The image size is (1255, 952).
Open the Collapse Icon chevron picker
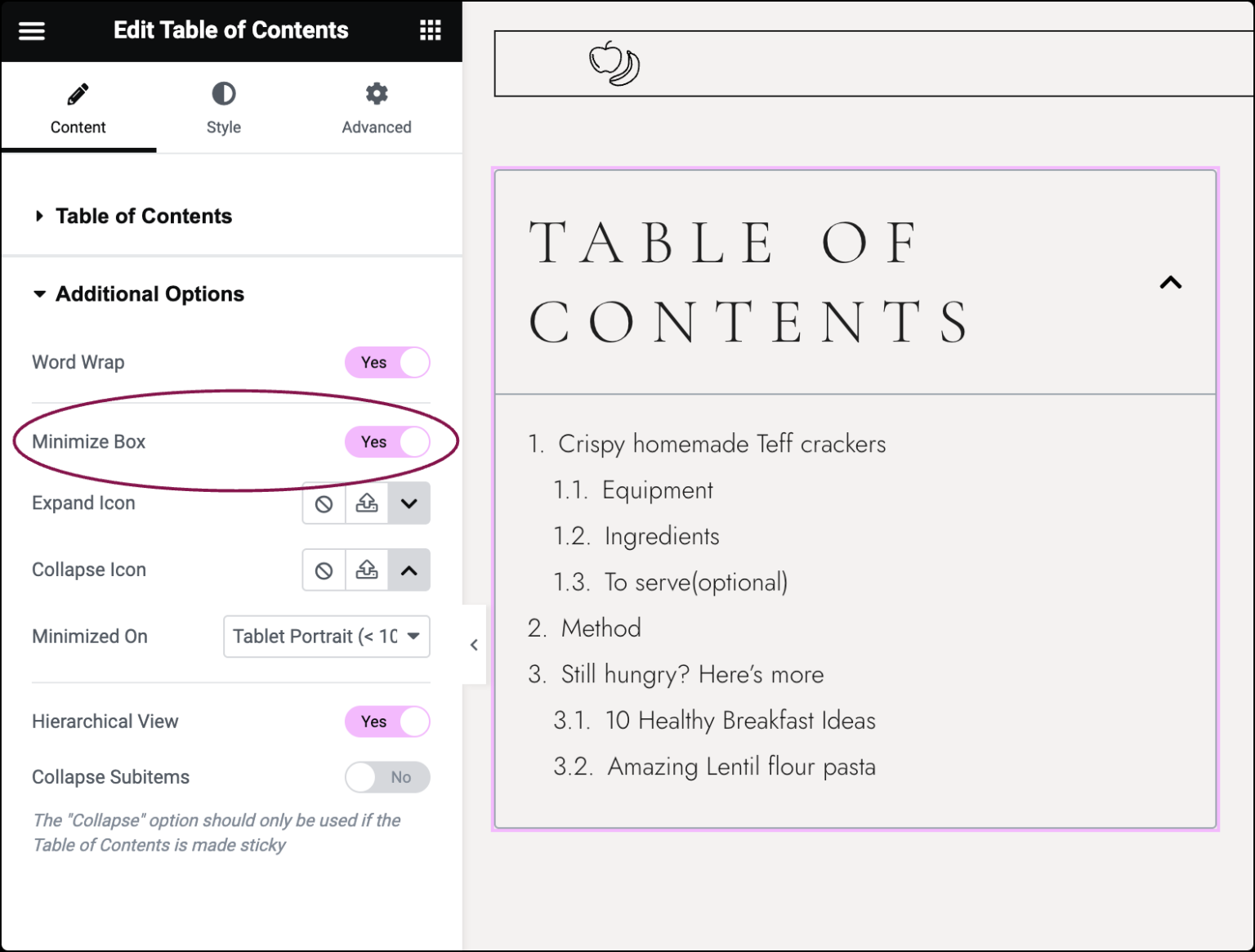(x=409, y=570)
